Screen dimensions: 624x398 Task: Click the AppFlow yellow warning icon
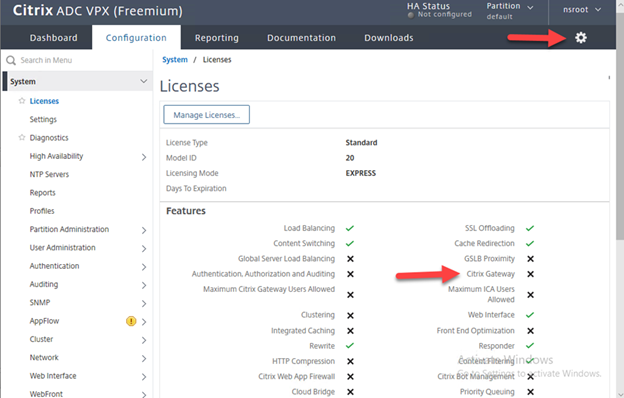tap(131, 321)
